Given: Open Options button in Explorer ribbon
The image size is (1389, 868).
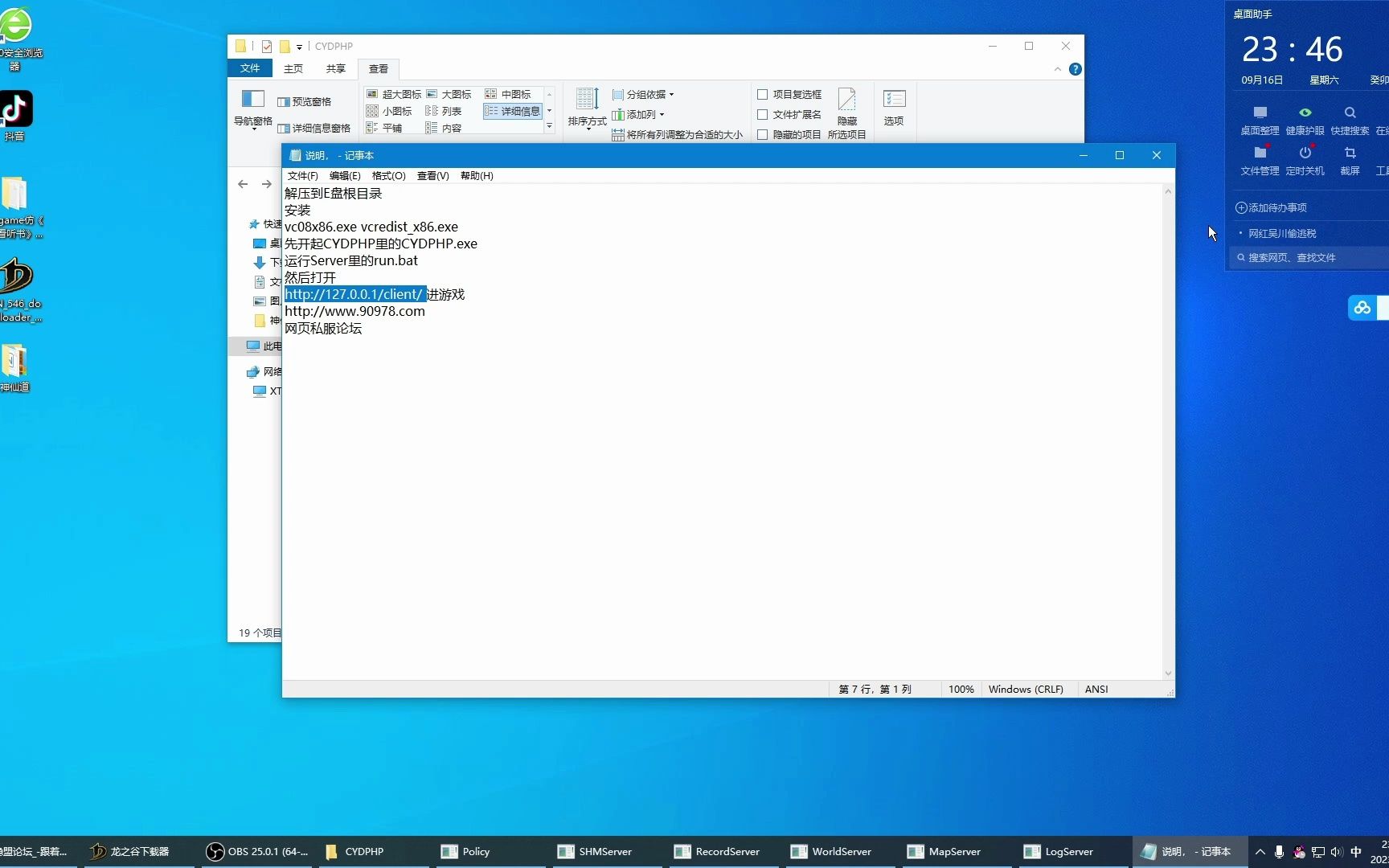Looking at the screenshot, I should pyautogui.click(x=894, y=108).
